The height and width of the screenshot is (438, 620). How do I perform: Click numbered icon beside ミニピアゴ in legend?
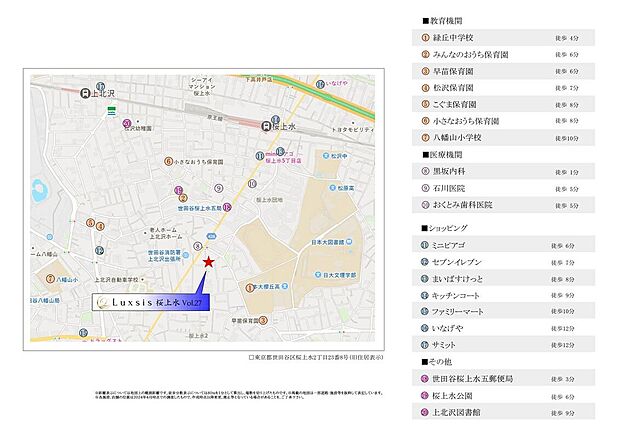(425, 244)
